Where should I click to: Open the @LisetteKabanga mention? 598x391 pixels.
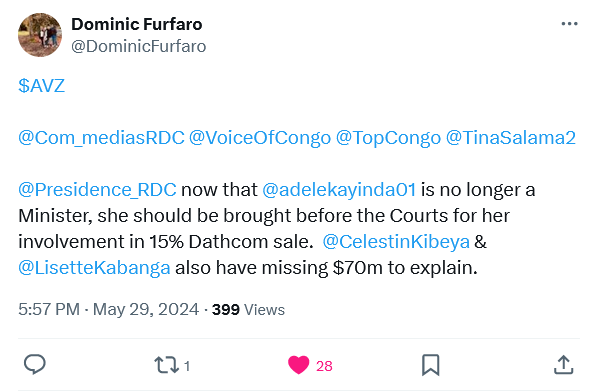(94, 267)
